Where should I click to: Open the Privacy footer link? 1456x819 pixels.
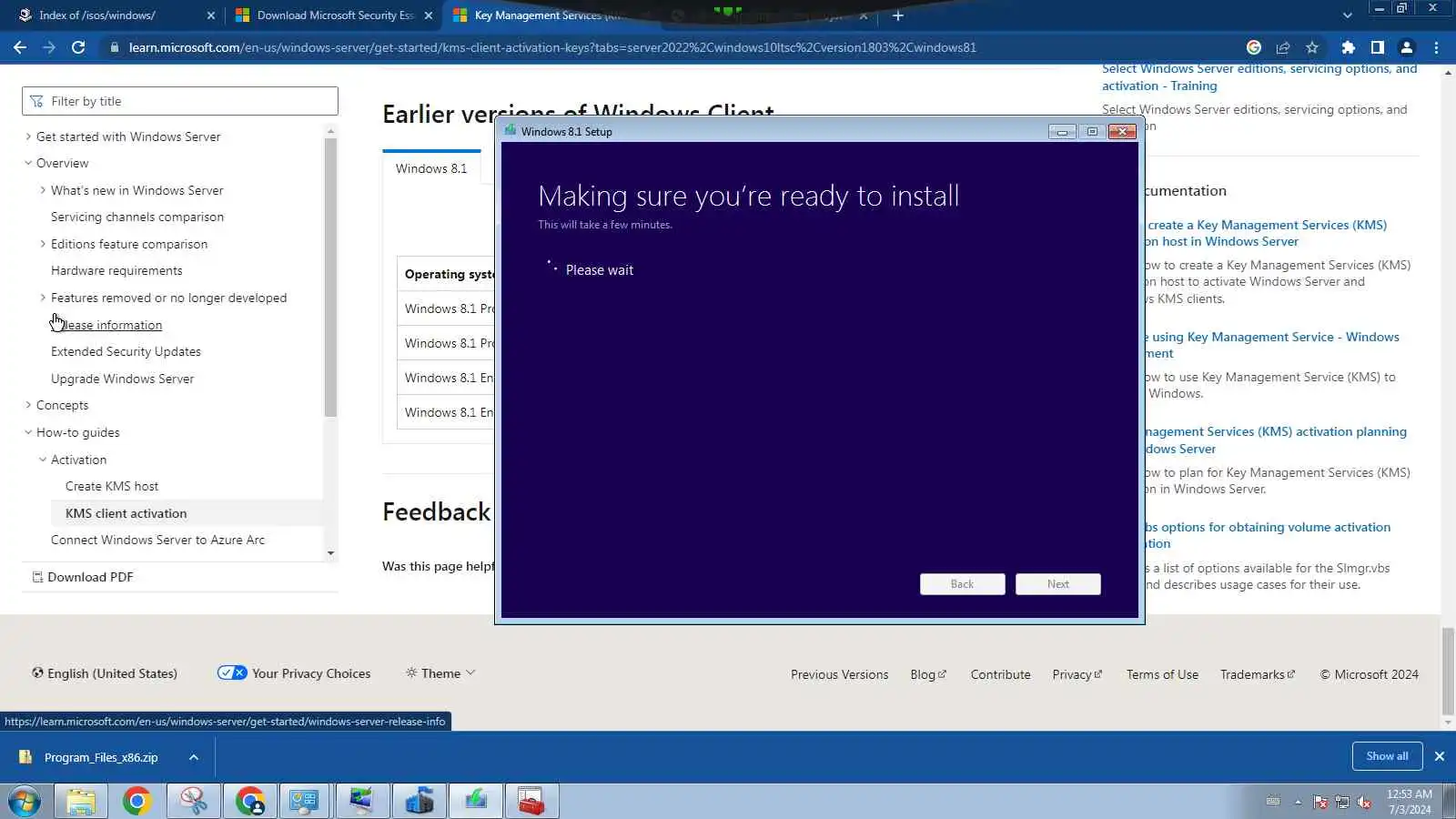pos(1077,674)
